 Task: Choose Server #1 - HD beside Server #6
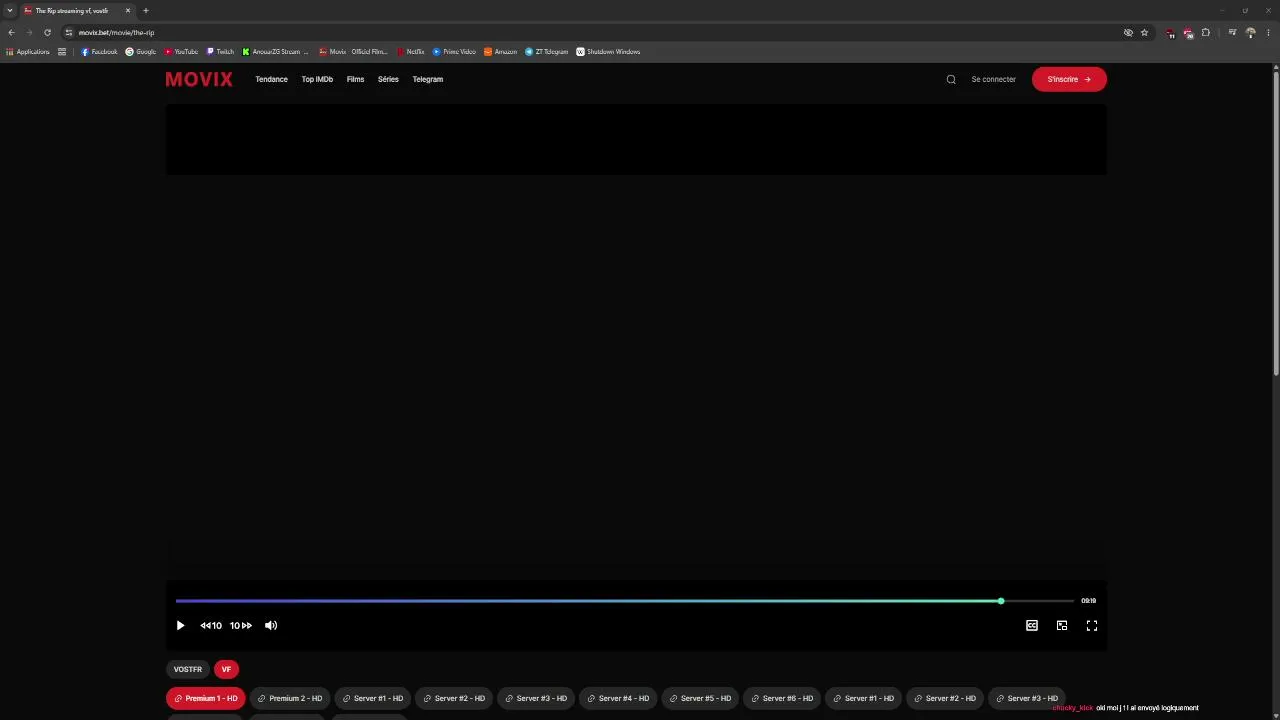(863, 698)
